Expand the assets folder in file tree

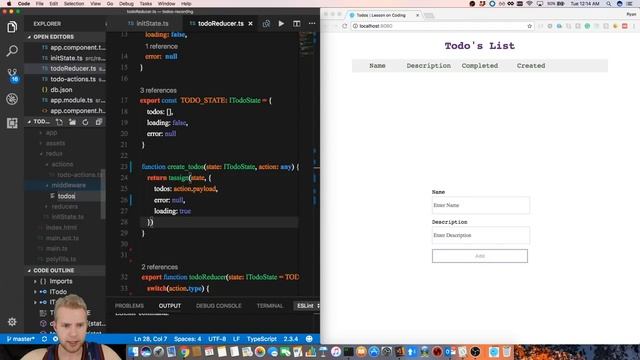55,143
